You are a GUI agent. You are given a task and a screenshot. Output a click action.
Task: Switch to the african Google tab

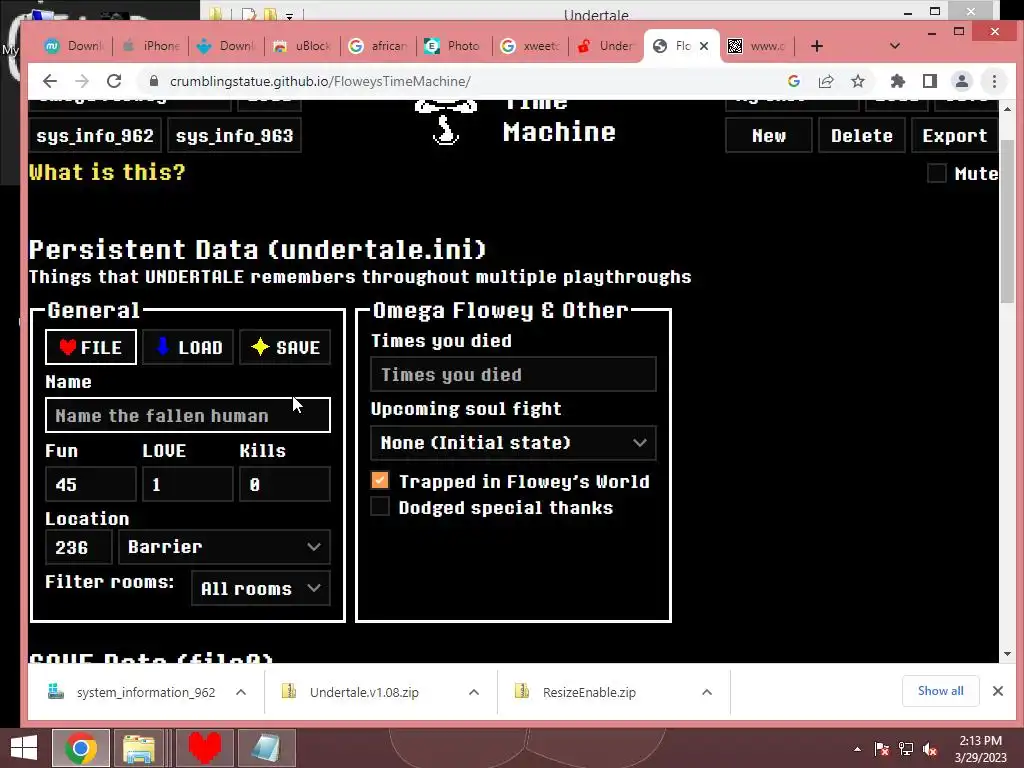379,46
